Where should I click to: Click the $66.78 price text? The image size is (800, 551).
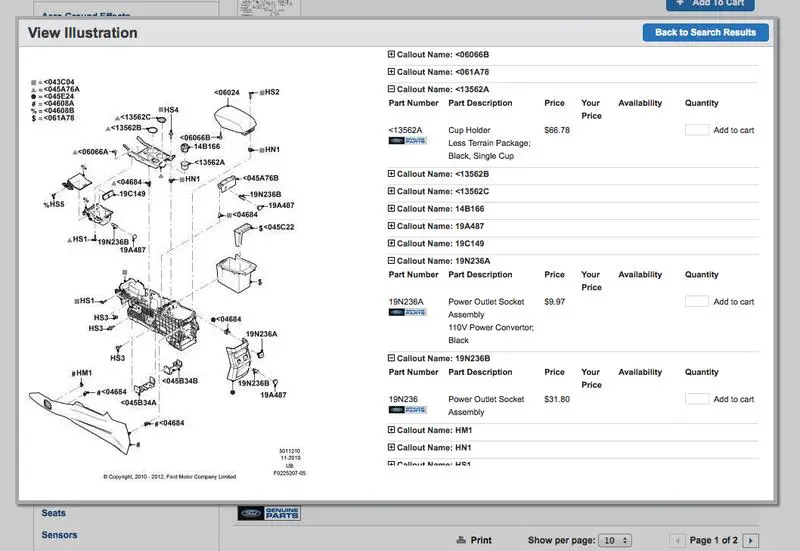557,130
